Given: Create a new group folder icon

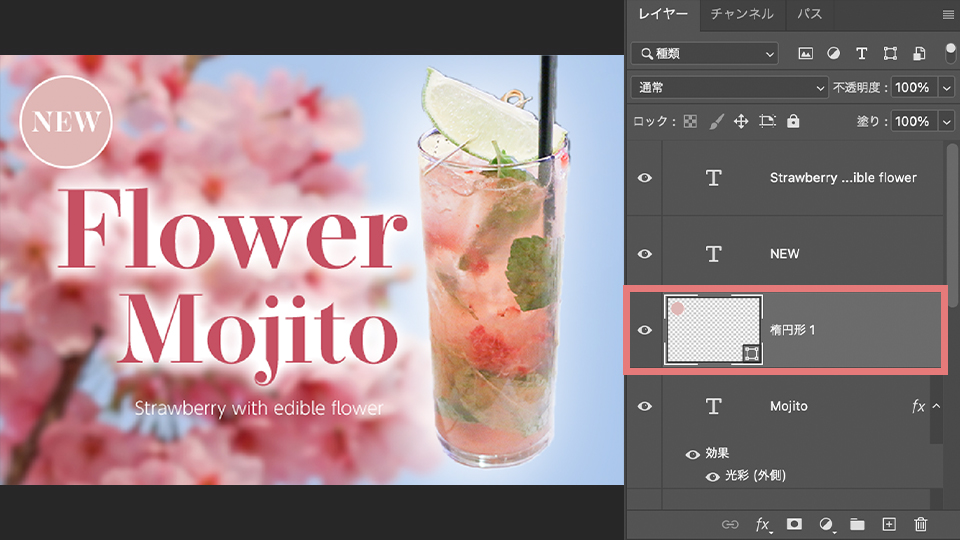Looking at the screenshot, I should coord(857,524).
